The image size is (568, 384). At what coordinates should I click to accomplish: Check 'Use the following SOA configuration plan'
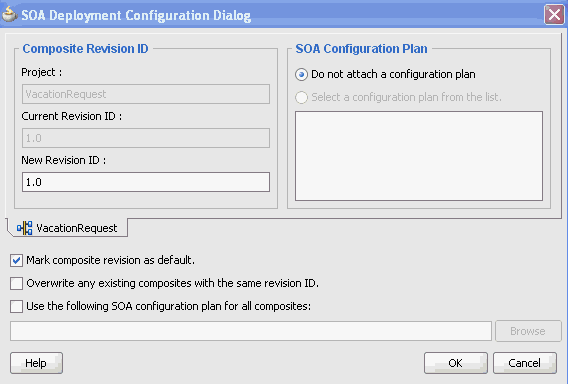pos(16,306)
